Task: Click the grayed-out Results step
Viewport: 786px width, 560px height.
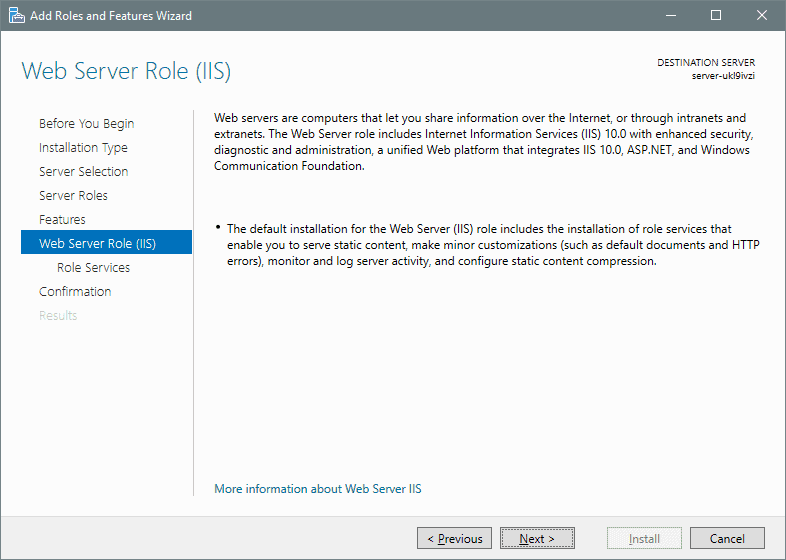Action: 58,316
